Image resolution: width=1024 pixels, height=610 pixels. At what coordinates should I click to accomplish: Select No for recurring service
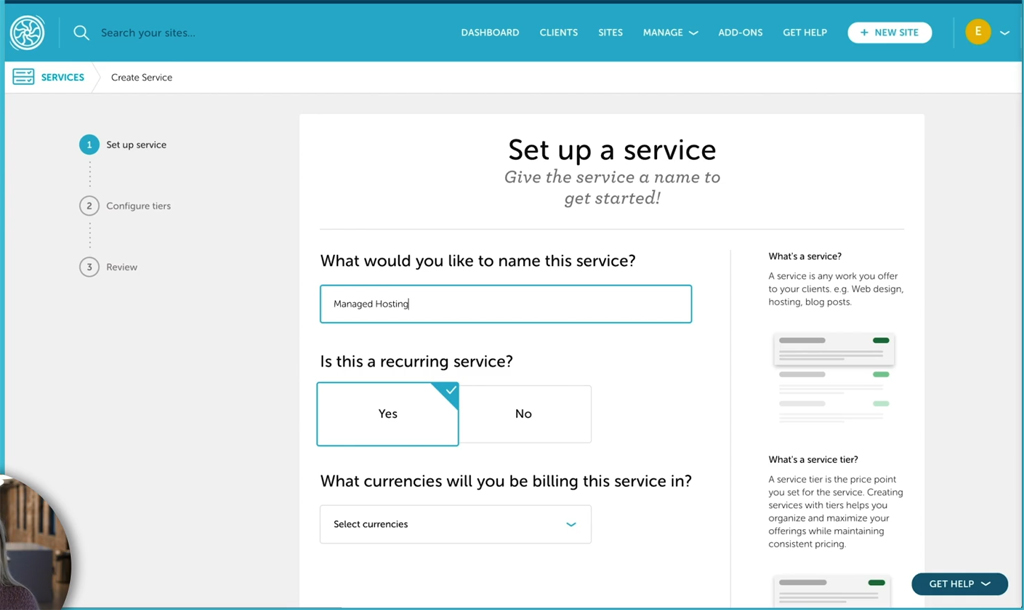(x=525, y=414)
